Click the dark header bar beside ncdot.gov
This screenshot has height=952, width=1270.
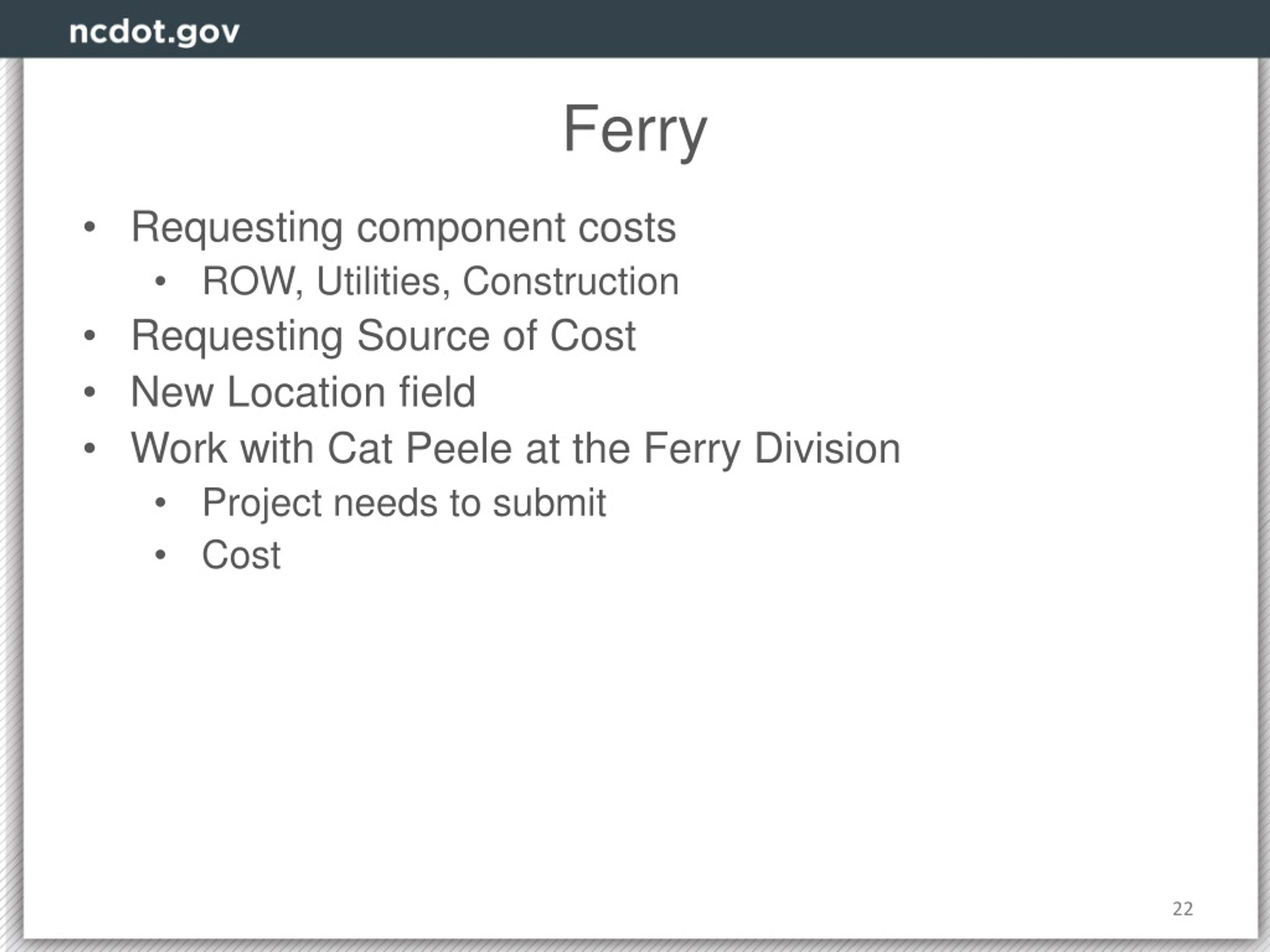coord(747,29)
